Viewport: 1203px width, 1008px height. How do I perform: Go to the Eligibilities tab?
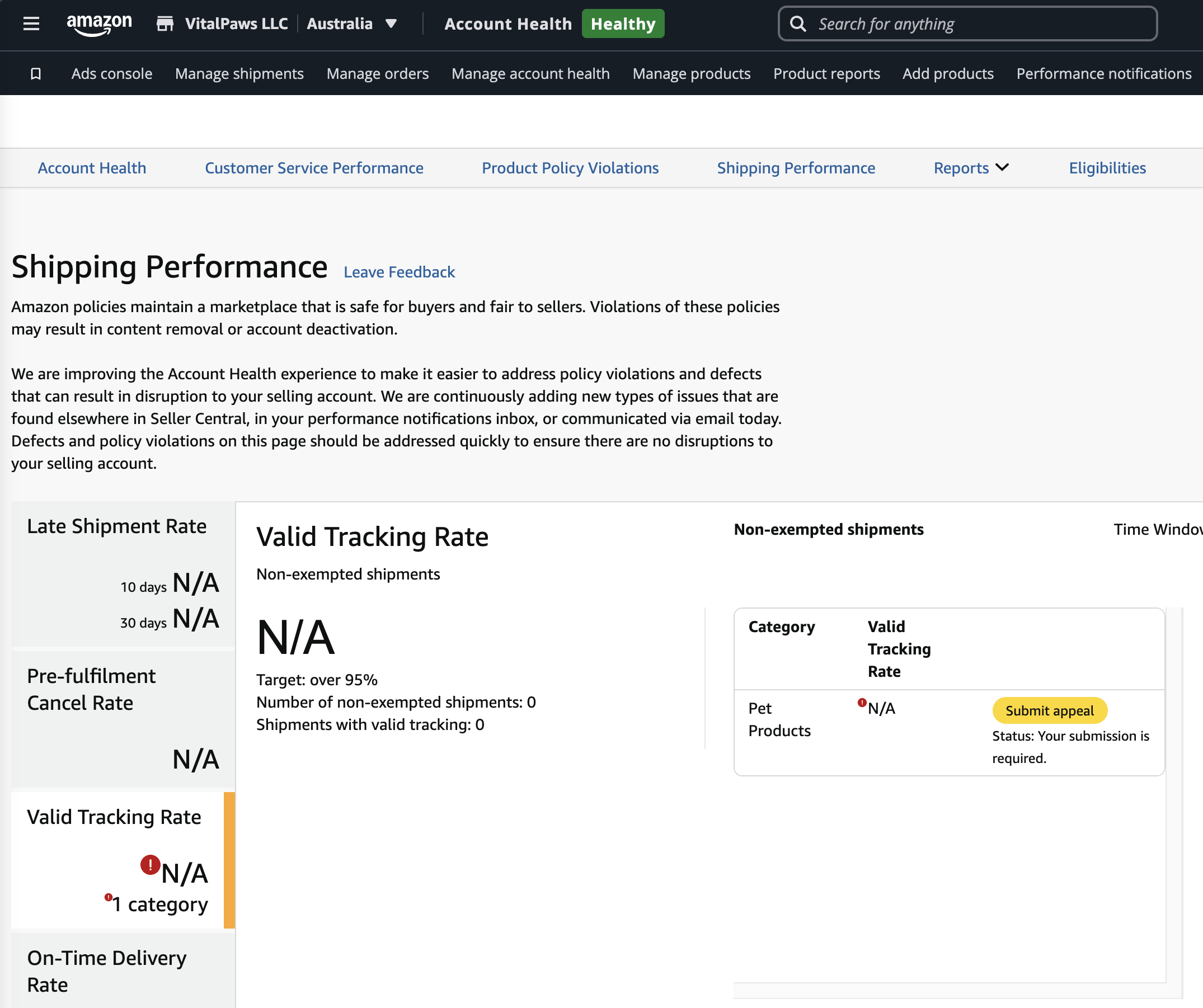pyautogui.click(x=1107, y=168)
